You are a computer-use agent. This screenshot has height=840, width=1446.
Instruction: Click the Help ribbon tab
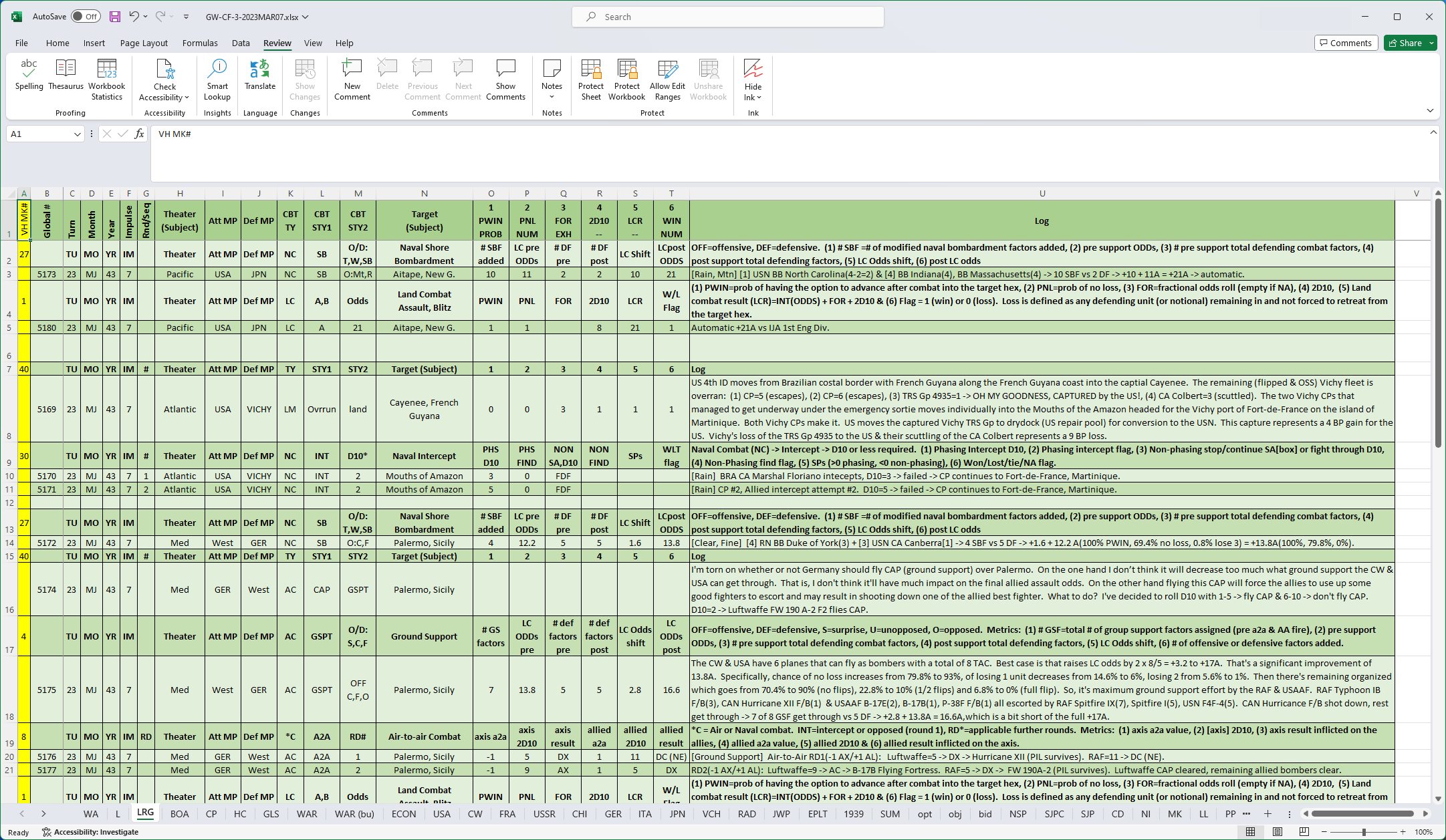(x=344, y=43)
